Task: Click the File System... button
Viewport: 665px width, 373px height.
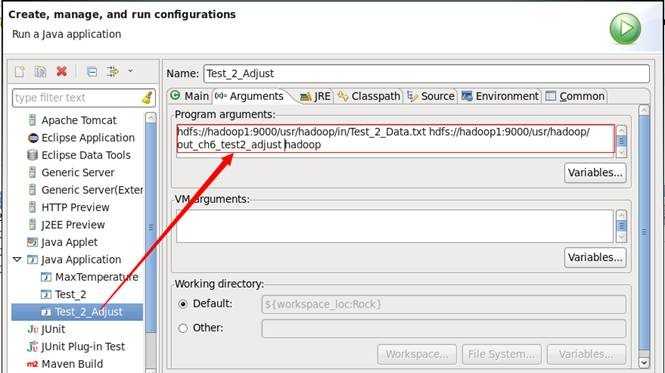Action: (x=502, y=354)
